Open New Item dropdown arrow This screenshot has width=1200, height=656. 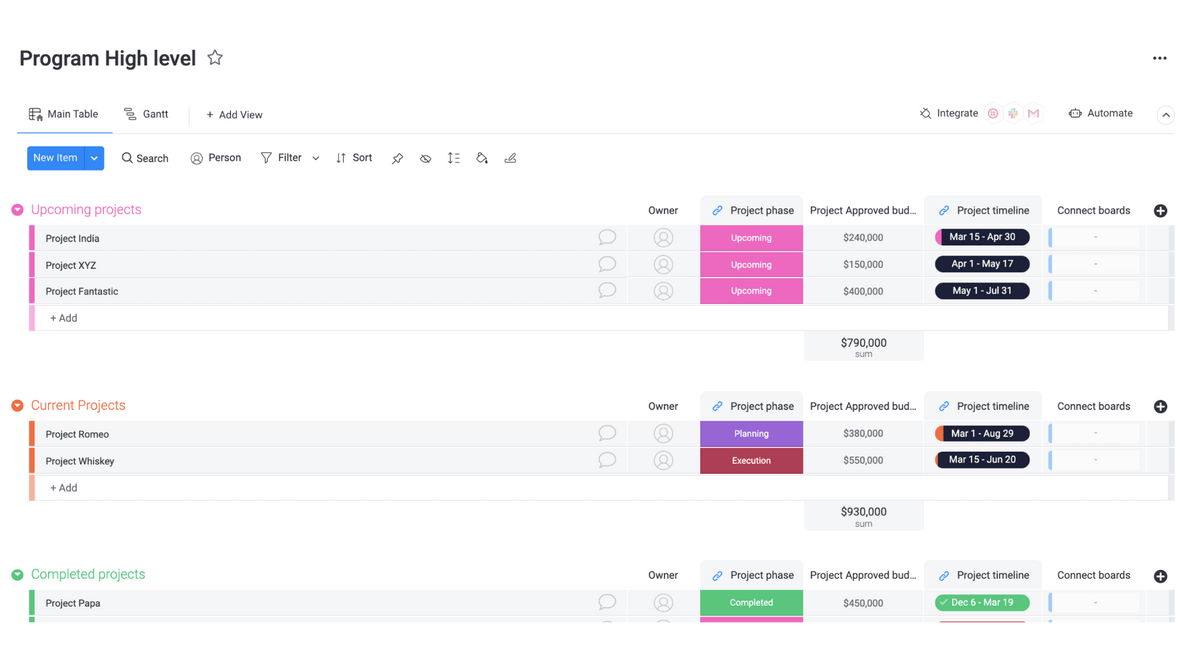(94, 158)
